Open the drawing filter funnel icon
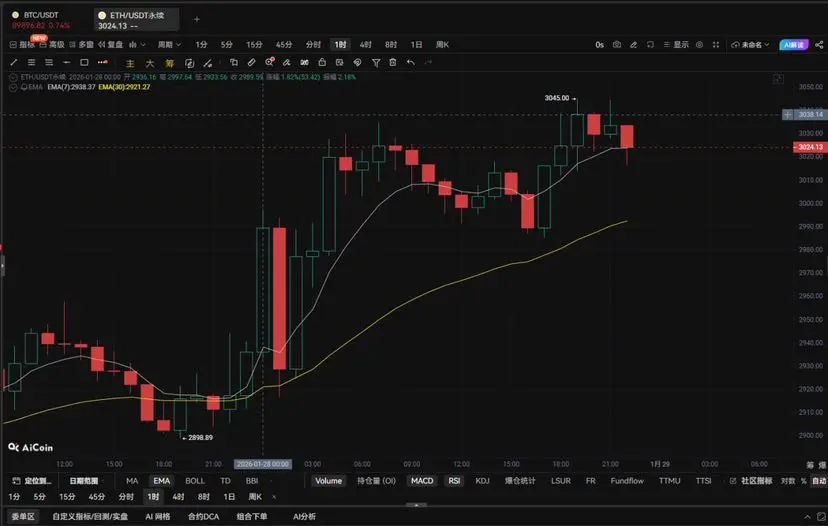This screenshot has width=828, height=526. (x=376, y=63)
